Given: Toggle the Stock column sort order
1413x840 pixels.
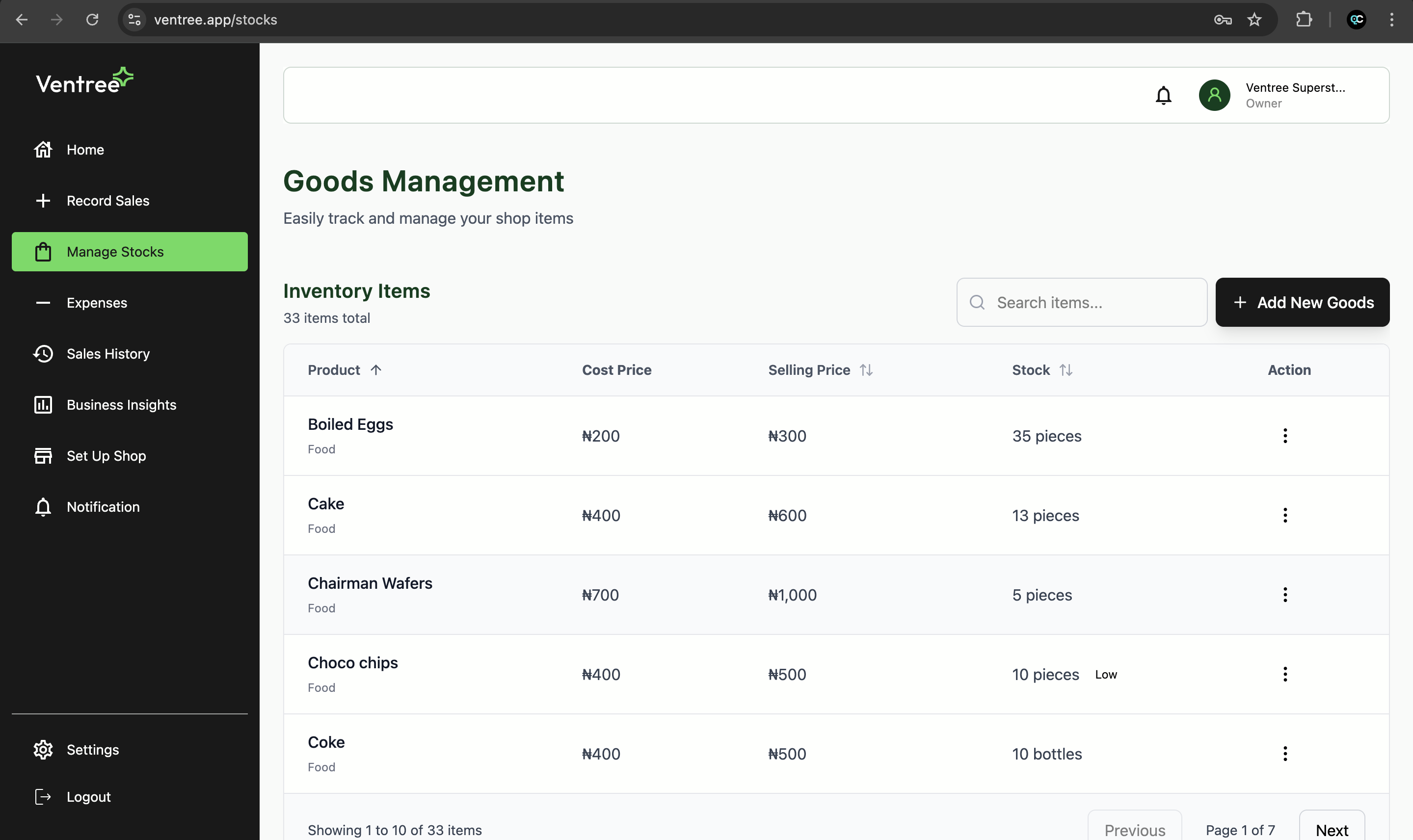Looking at the screenshot, I should point(1066,369).
